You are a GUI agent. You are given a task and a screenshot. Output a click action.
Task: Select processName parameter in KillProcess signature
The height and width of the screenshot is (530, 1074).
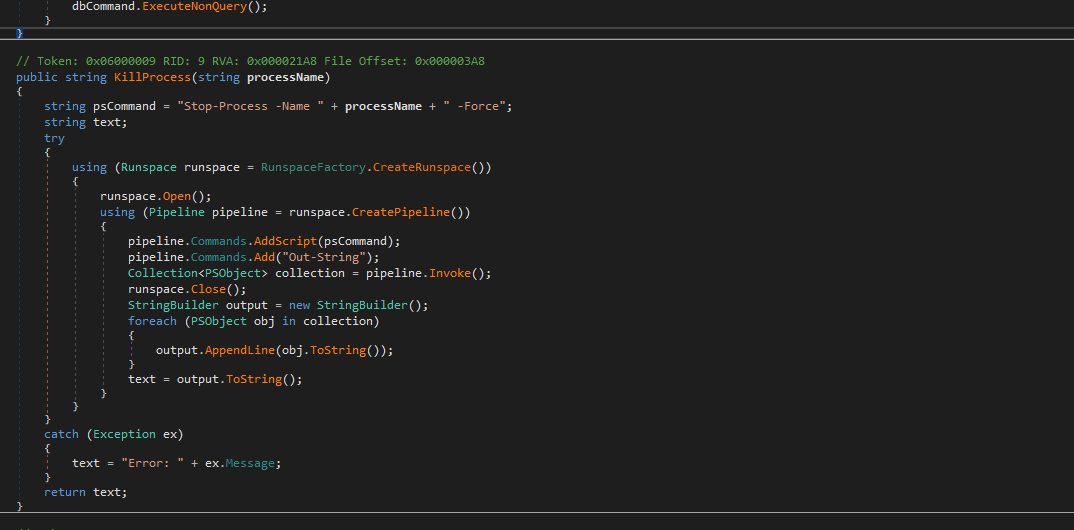coord(286,77)
